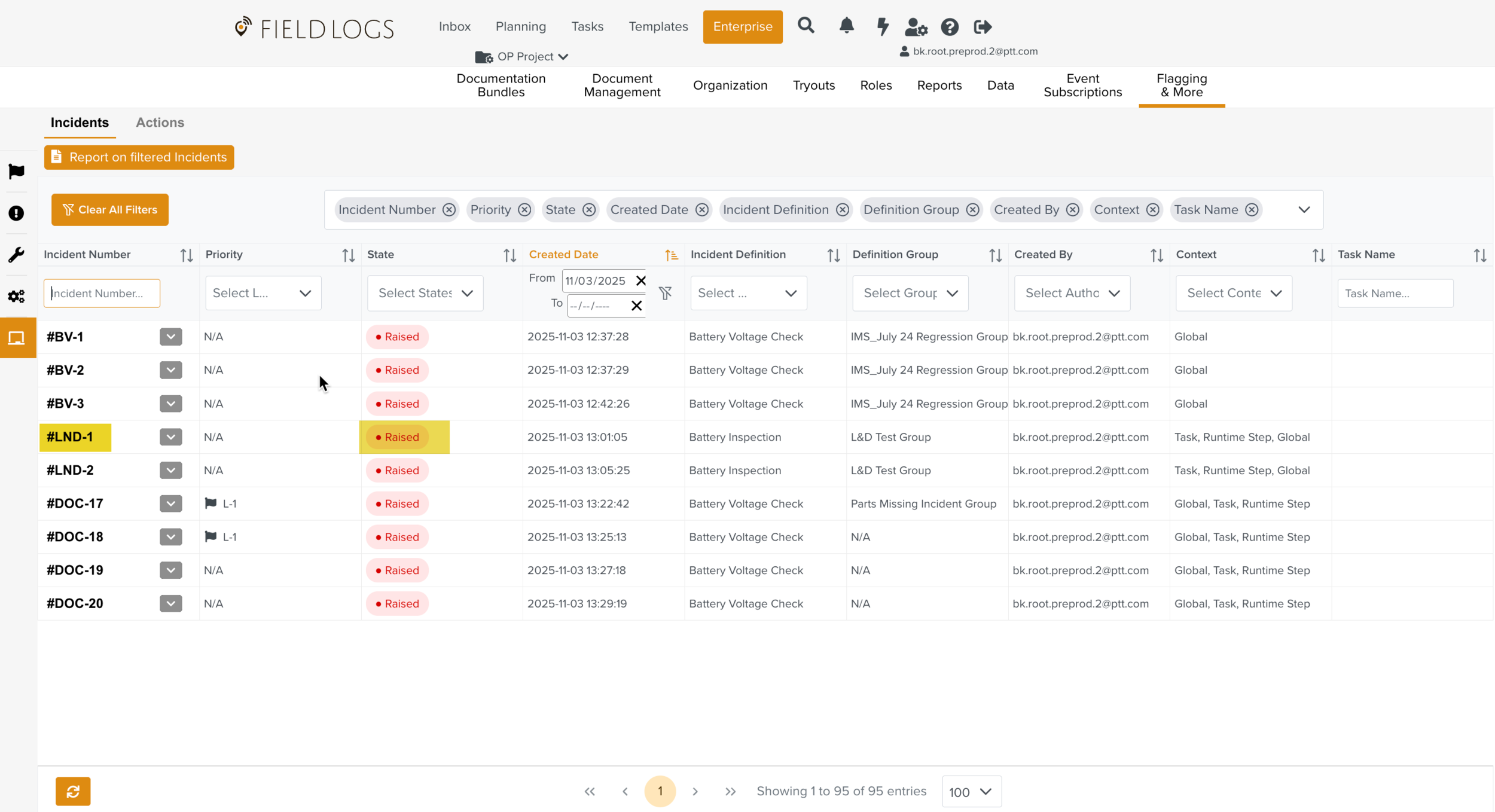Image resolution: width=1495 pixels, height=812 pixels.
Task: Toggle sort on Incident Number column
Action: tap(187, 255)
